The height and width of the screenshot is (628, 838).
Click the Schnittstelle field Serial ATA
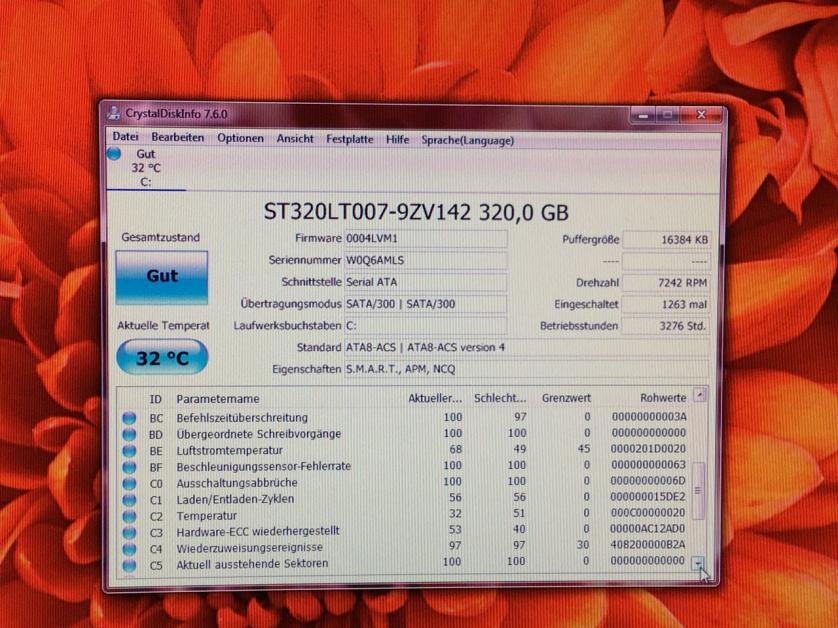click(425, 282)
